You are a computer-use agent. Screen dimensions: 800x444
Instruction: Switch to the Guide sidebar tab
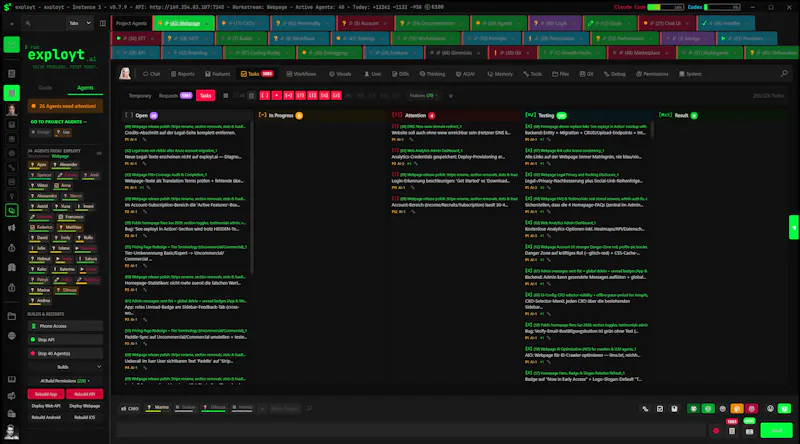[45, 88]
